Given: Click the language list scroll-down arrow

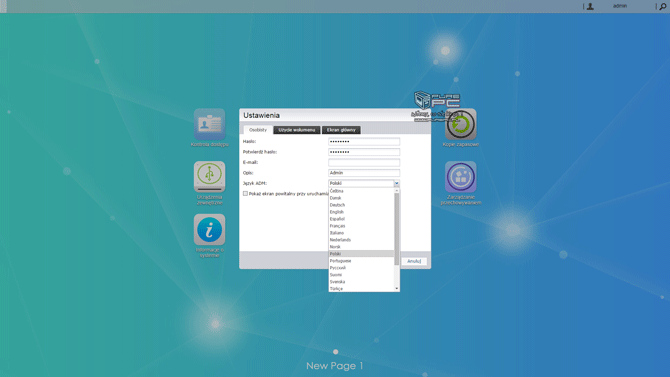Looking at the screenshot, I should 397,289.
